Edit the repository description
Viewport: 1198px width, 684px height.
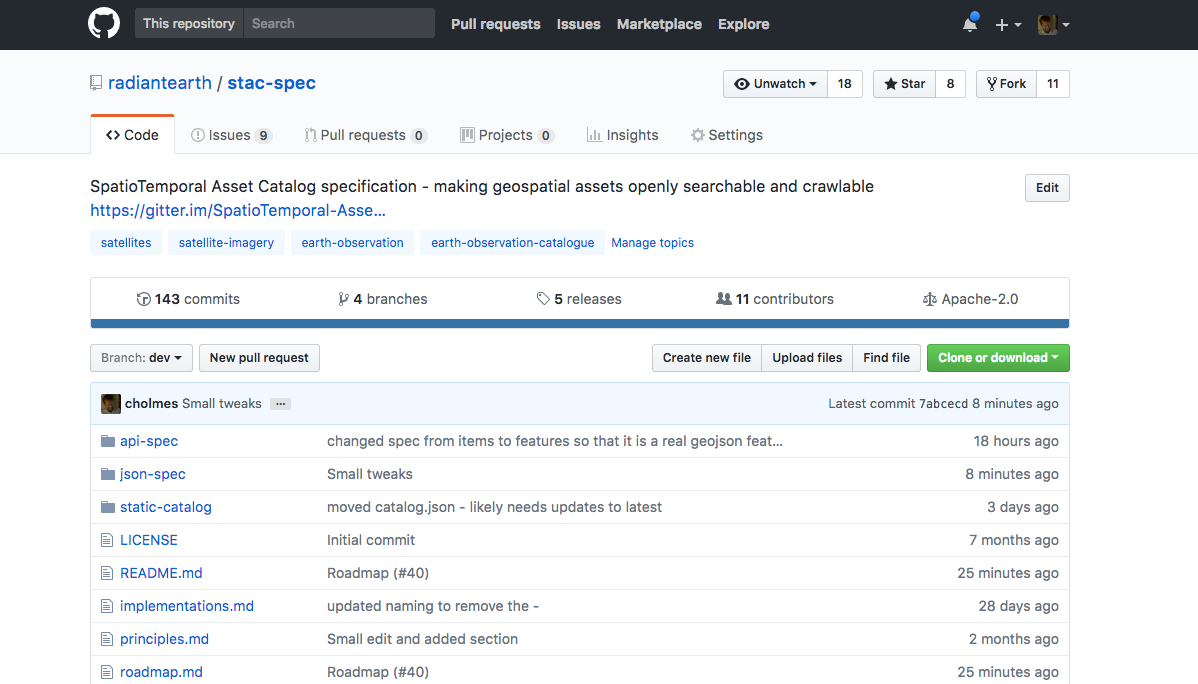tap(1047, 188)
